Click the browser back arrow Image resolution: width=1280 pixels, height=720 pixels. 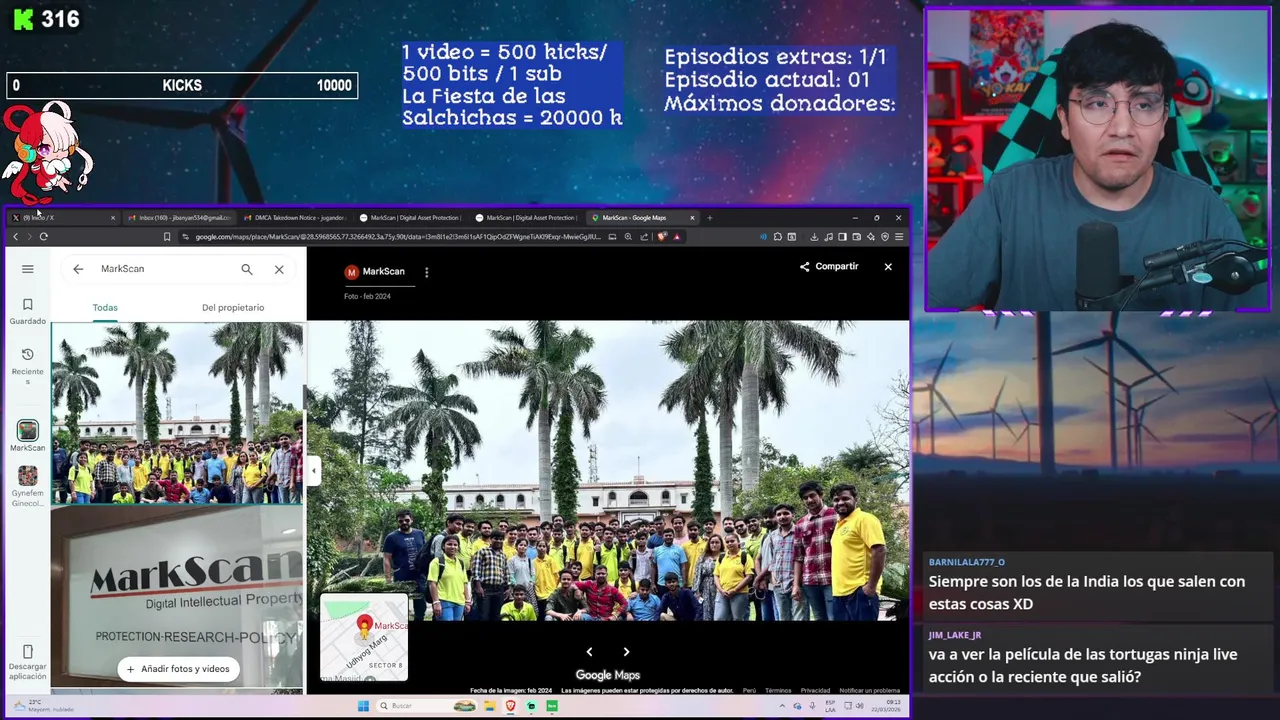click(x=15, y=237)
